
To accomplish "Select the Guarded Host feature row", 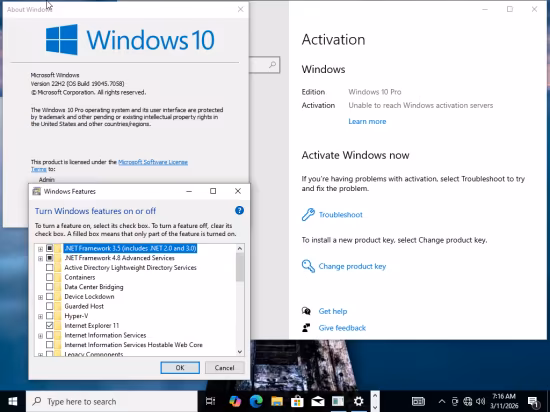I will (x=84, y=306).
